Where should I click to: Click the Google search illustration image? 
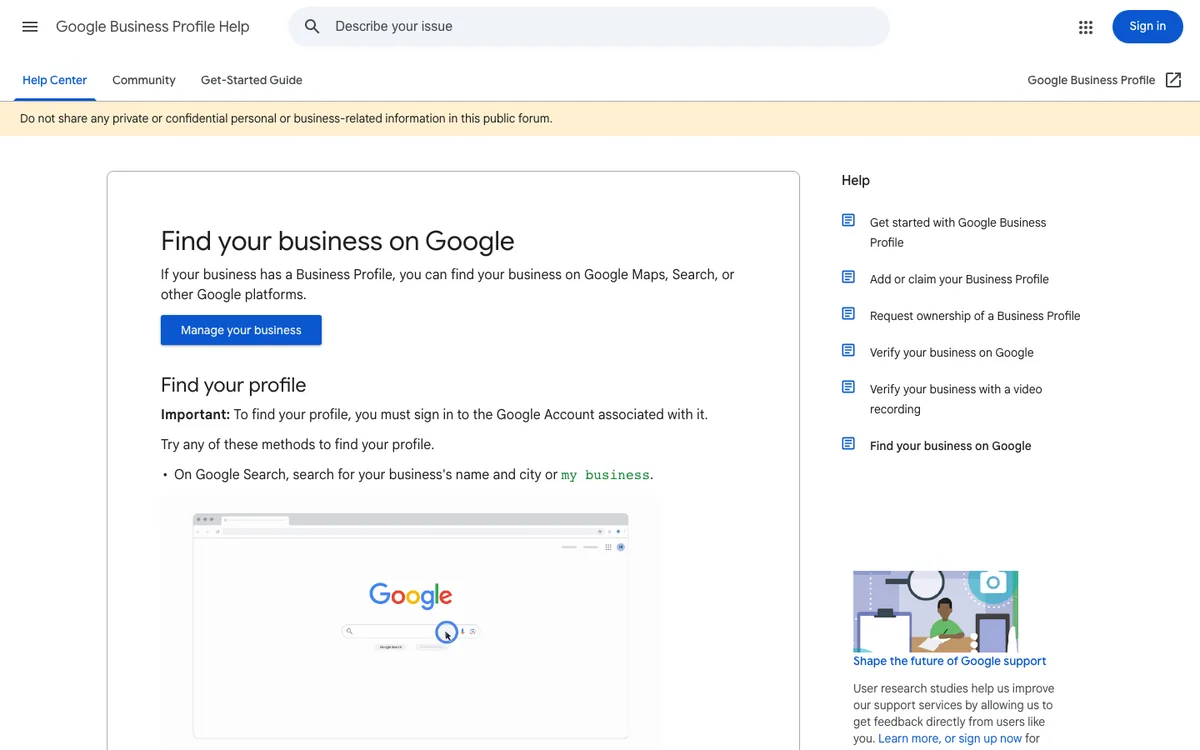(410, 624)
